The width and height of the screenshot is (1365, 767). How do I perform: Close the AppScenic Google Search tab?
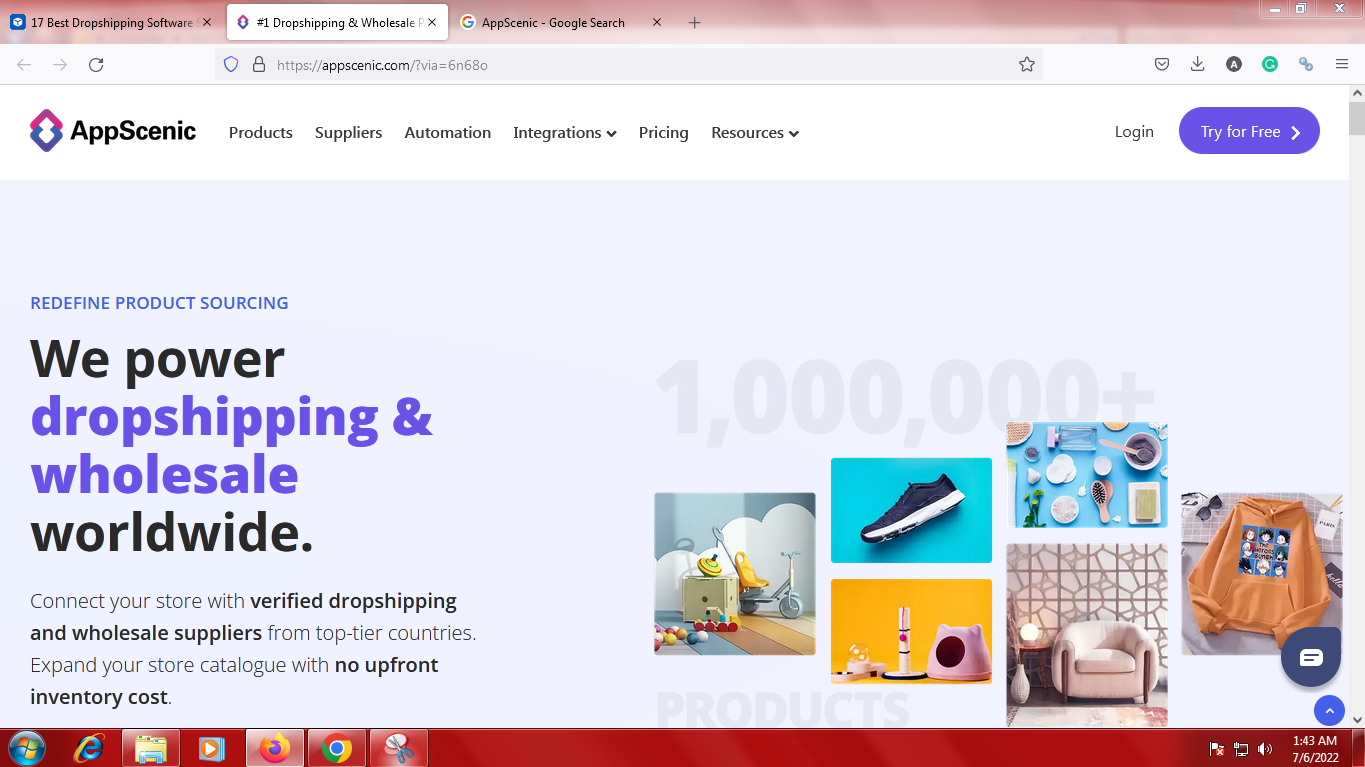[x=657, y=22]
